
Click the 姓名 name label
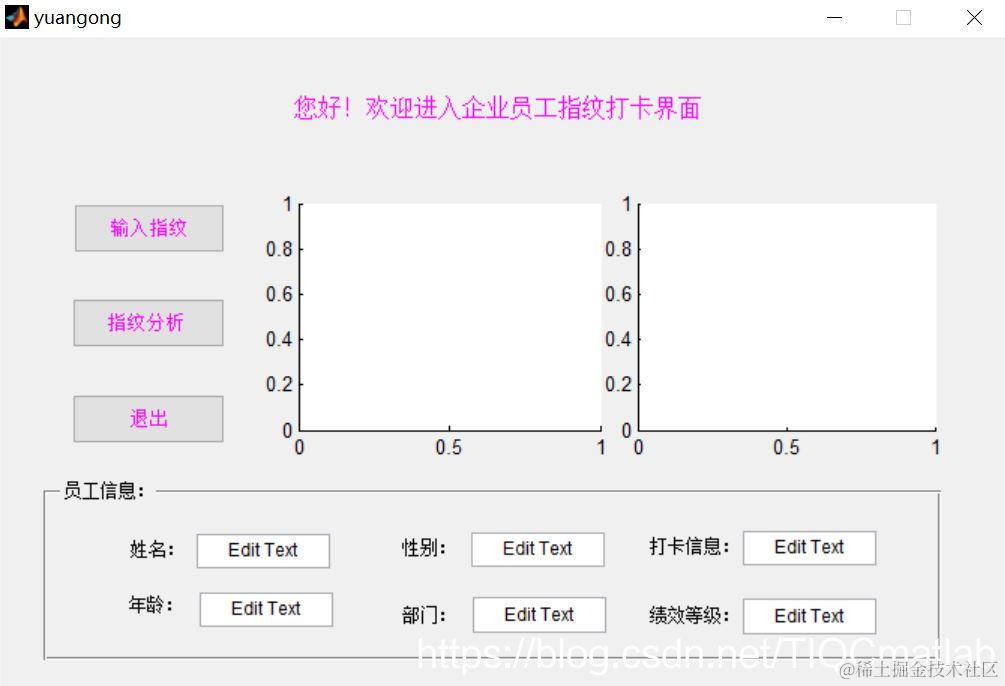(x=153, y=550)
